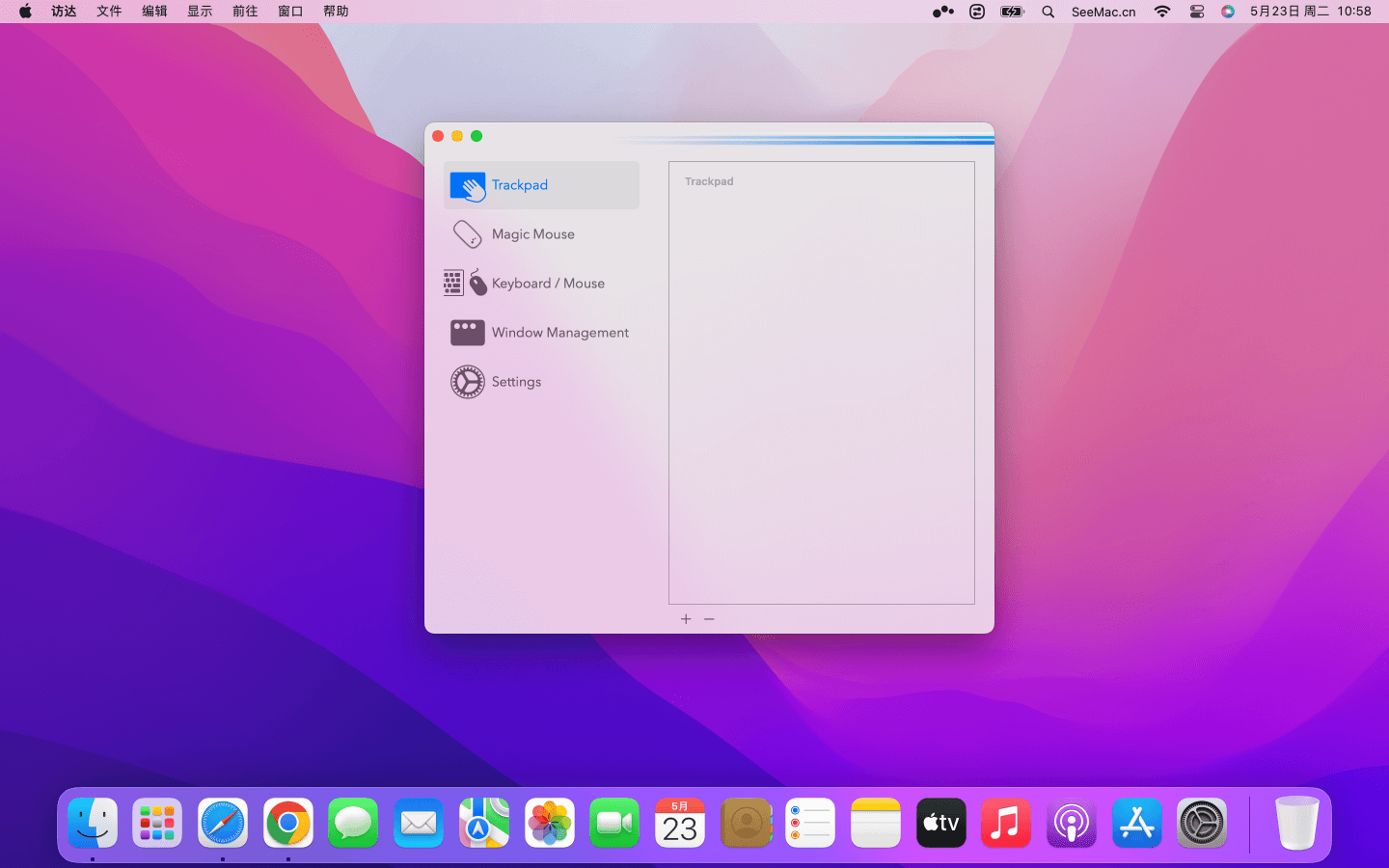The image size is (1389, 868).
Task: Select the Trackpad hand icon in sidebar
Action: click(468, 186)
